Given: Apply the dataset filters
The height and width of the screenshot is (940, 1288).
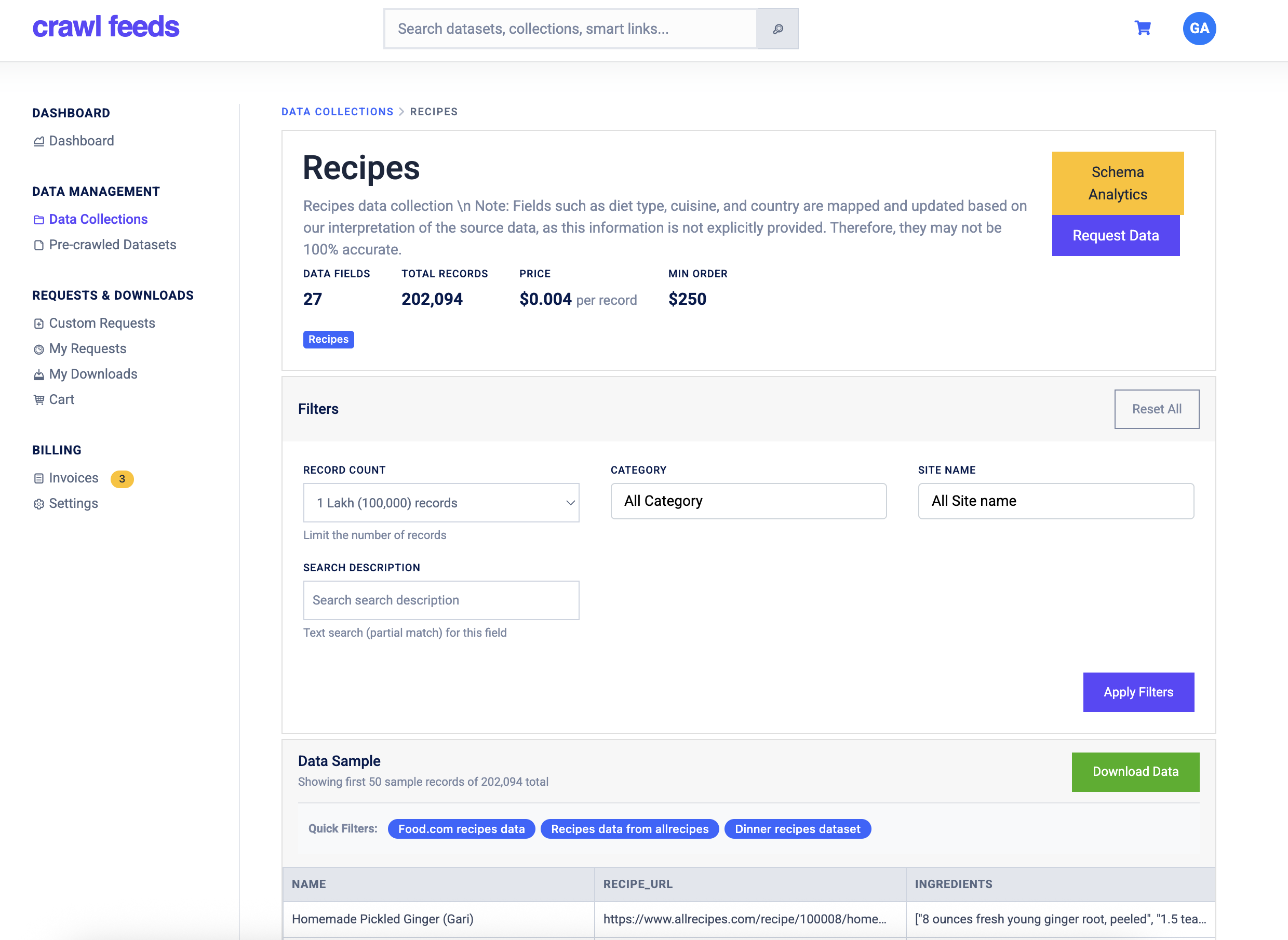Looking at the screenshot, I should 1138,692.
